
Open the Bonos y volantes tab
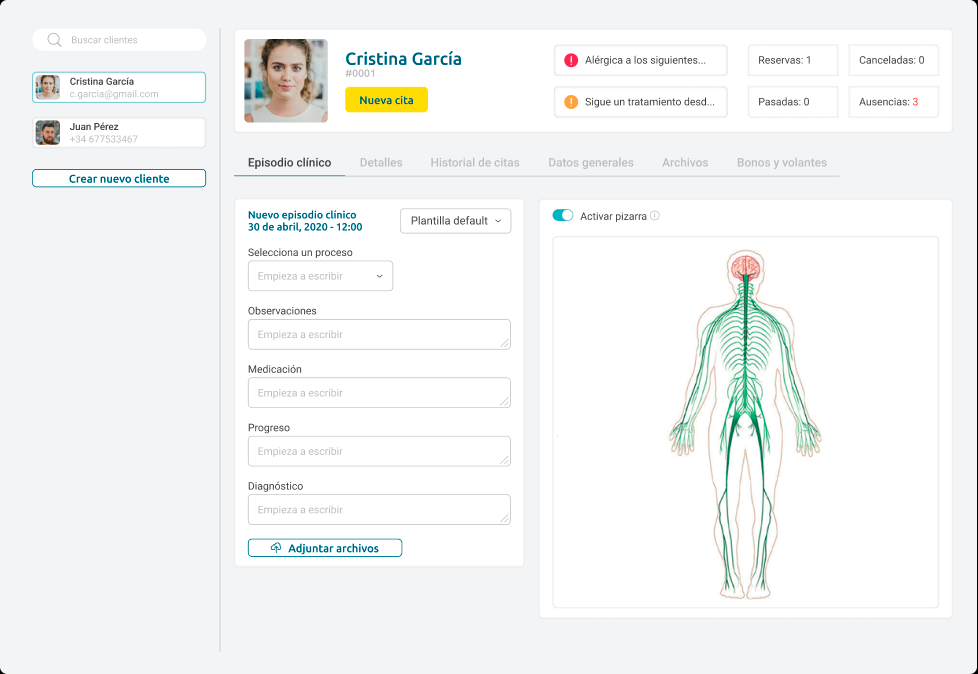click(x=781, y=162)
